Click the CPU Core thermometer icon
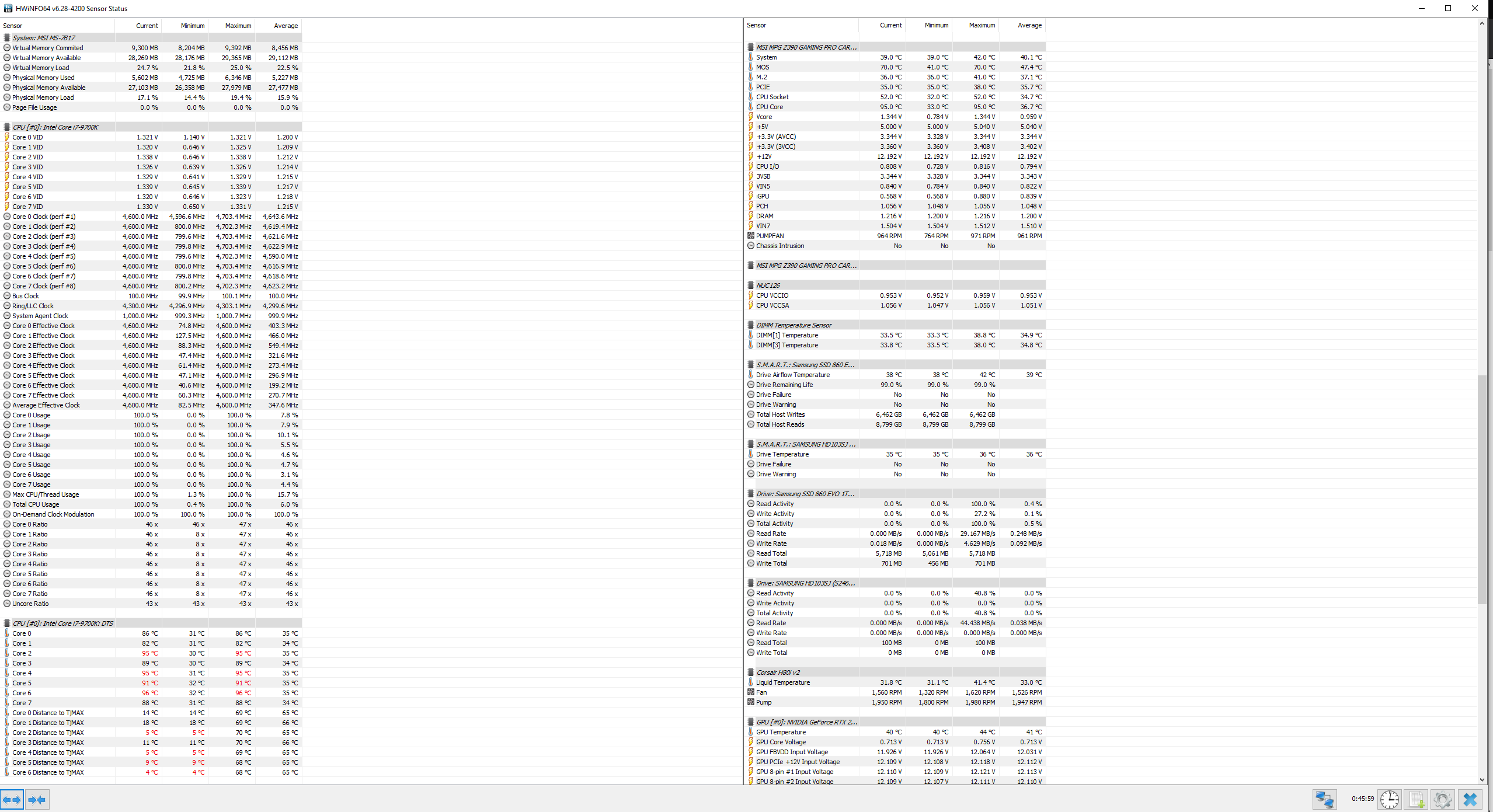This screenshot has width=1493, height=812. [x=751, y=107]
